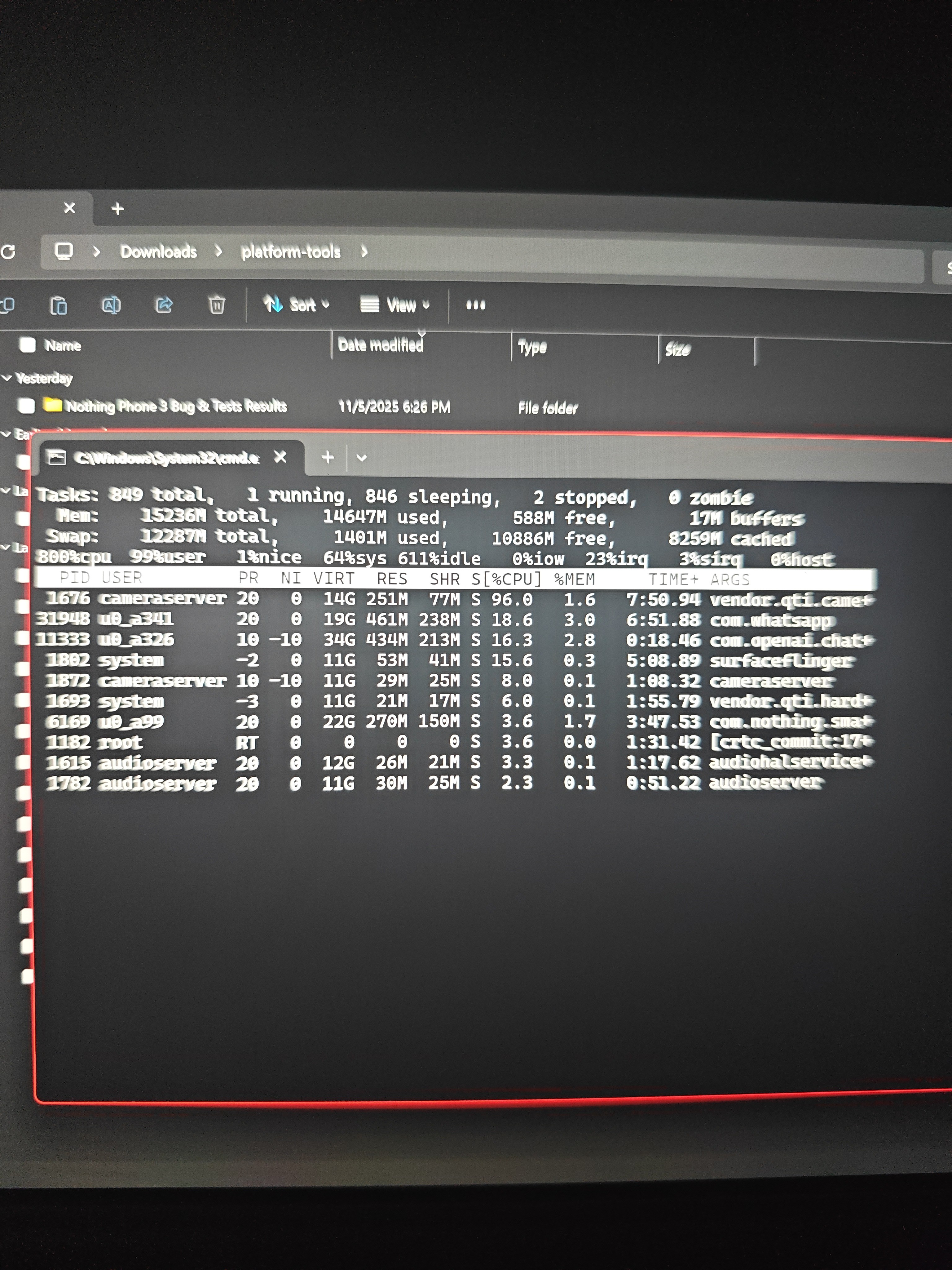This screenshot has height=1270, width=952.
Task: Collapse the Yesterday group
Action: tap(7, 378)
